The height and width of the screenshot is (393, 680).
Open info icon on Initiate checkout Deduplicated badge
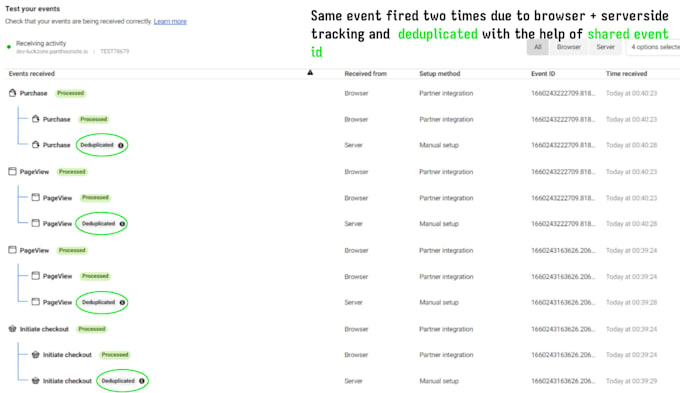(x=142, y=381)
